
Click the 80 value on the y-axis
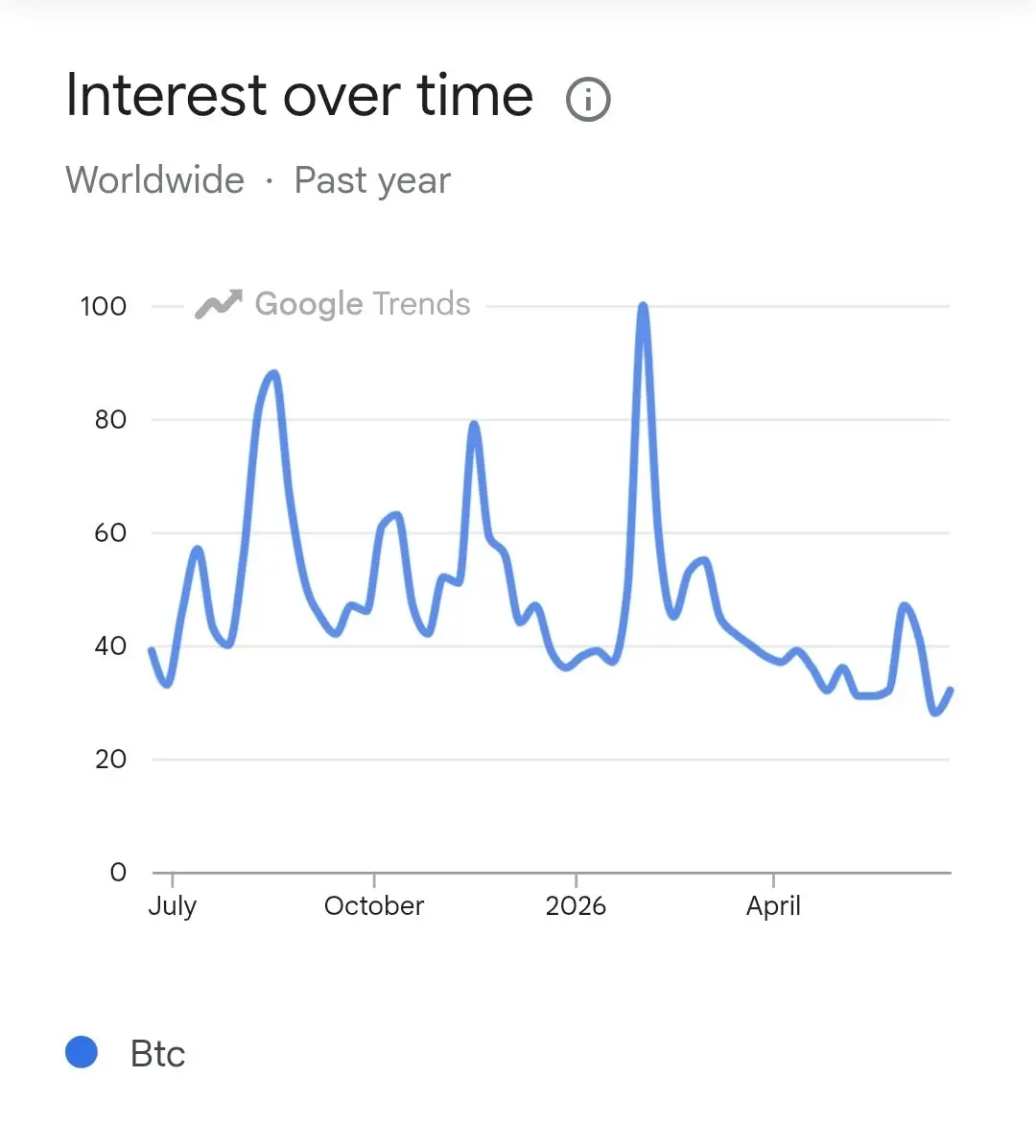[x=109, y=419]
